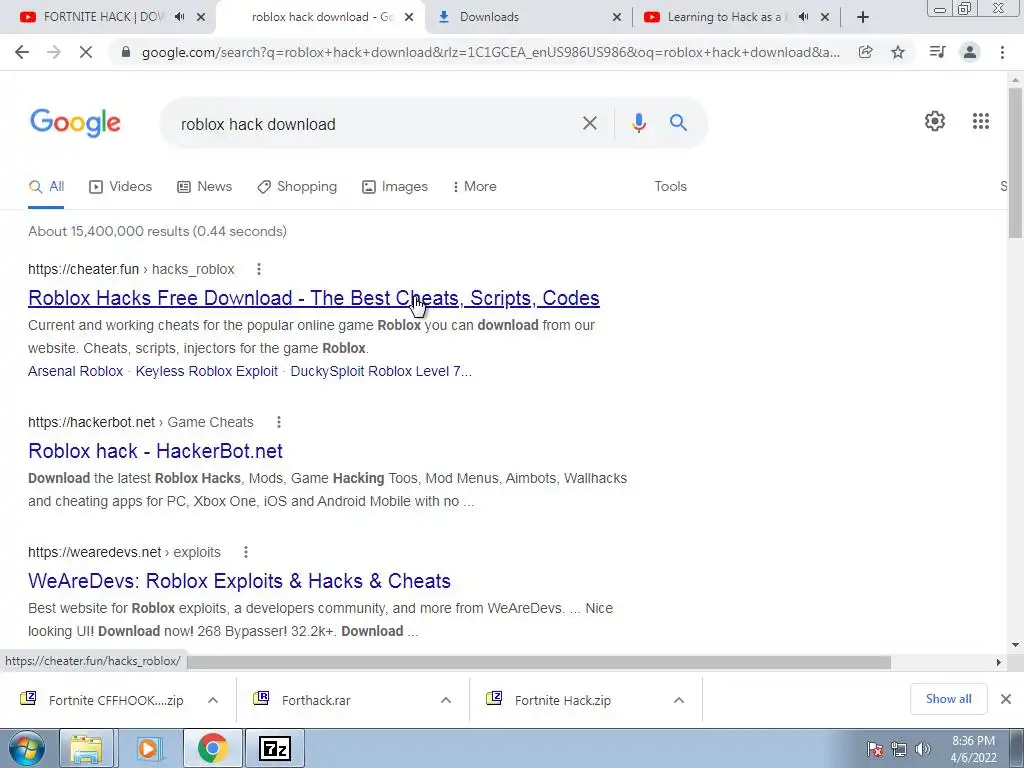1024x768 pixels.
Task: Open the Arsenal Roblox sitelink
Action: click(75, 371)
